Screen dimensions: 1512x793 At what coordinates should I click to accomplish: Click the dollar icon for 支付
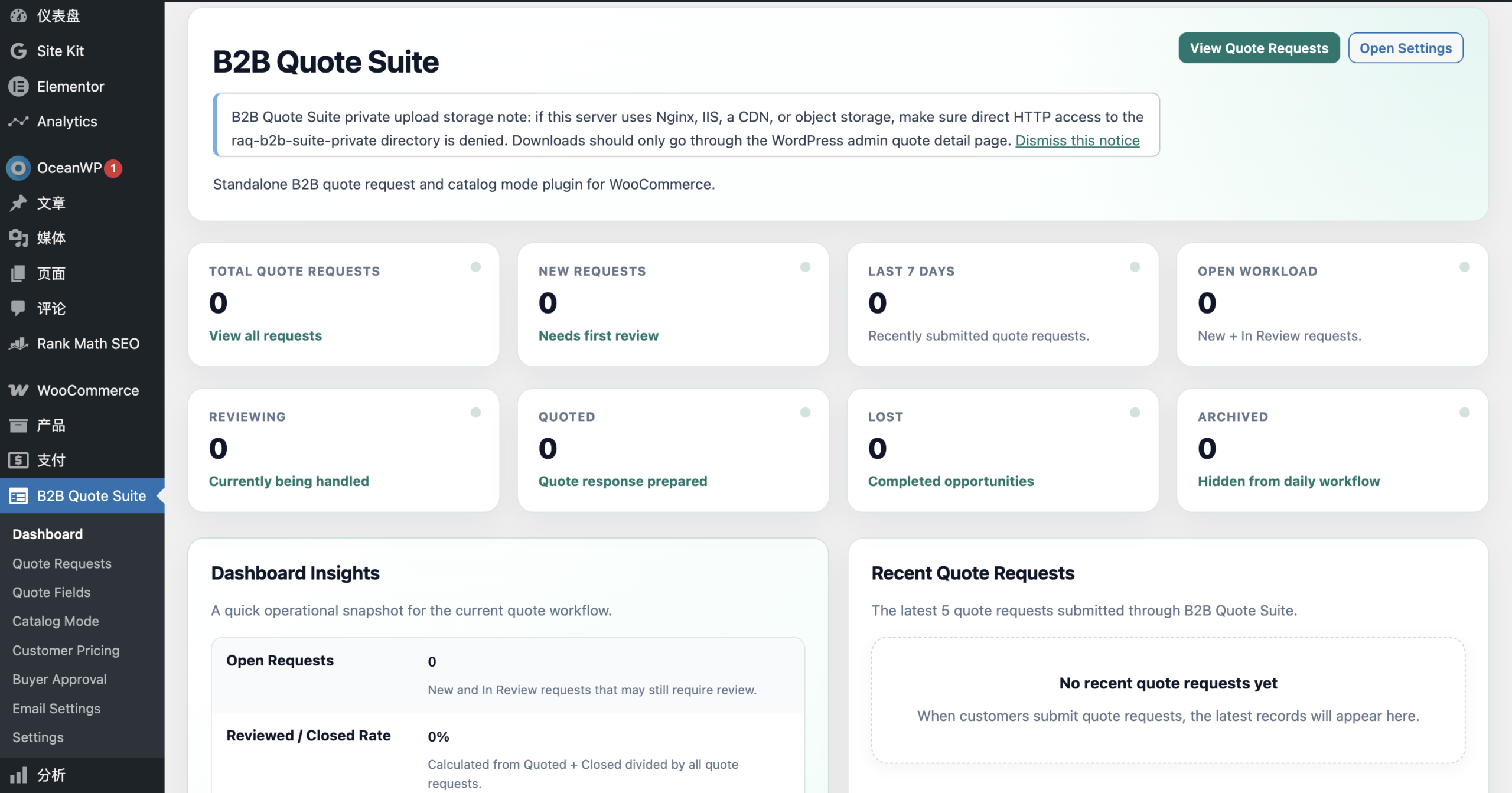pyautogui.click(x=18, y=460)
